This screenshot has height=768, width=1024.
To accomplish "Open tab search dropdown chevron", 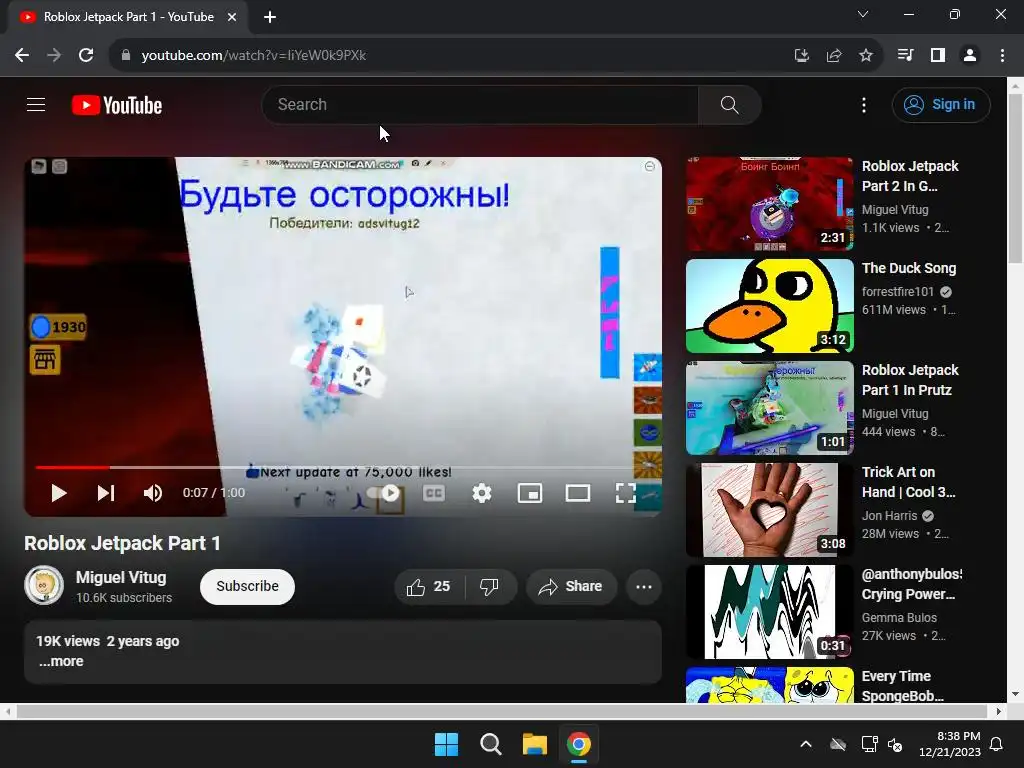I will [x=863, y=14].
